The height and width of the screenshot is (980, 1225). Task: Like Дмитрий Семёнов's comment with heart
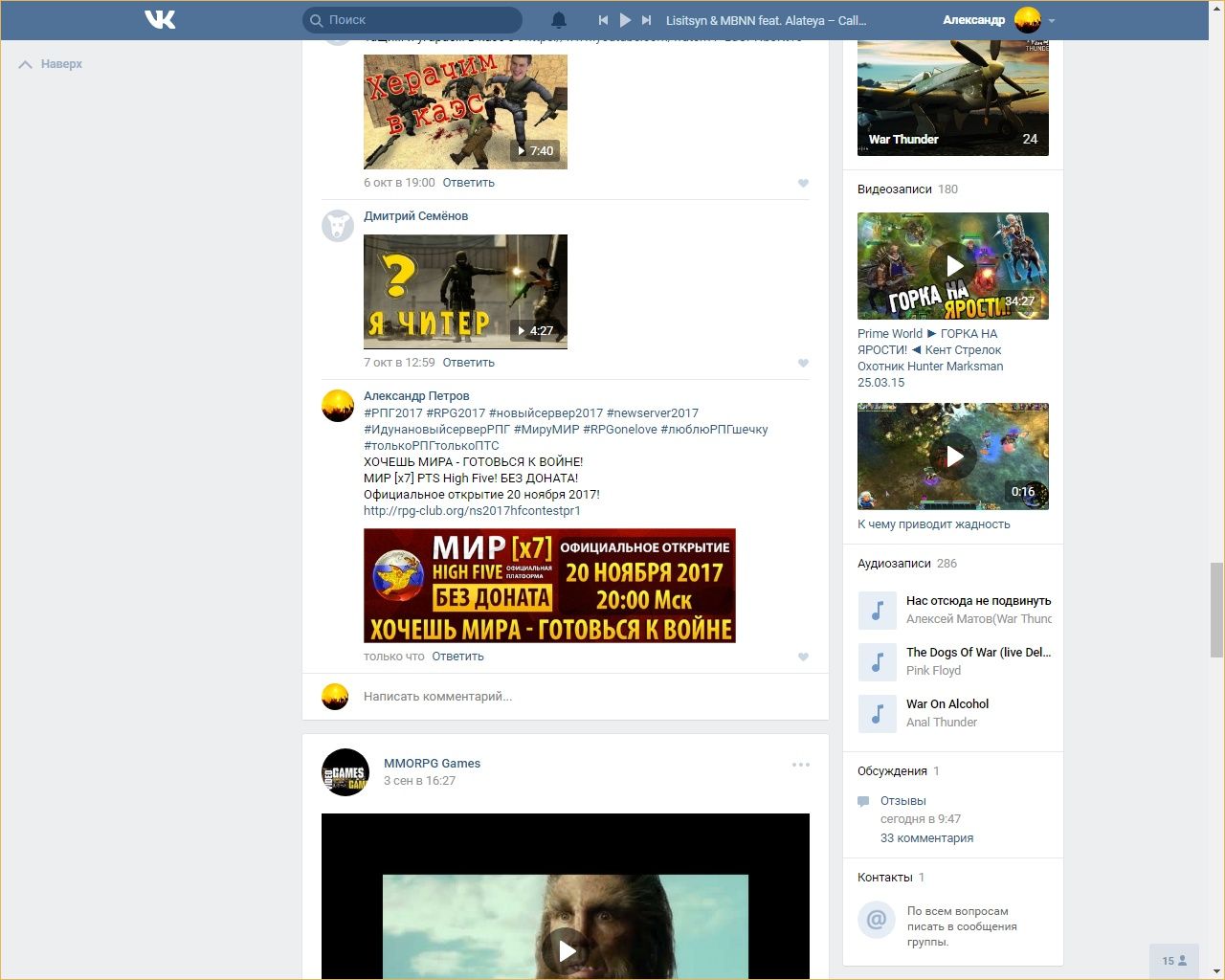tap(803, 363)
